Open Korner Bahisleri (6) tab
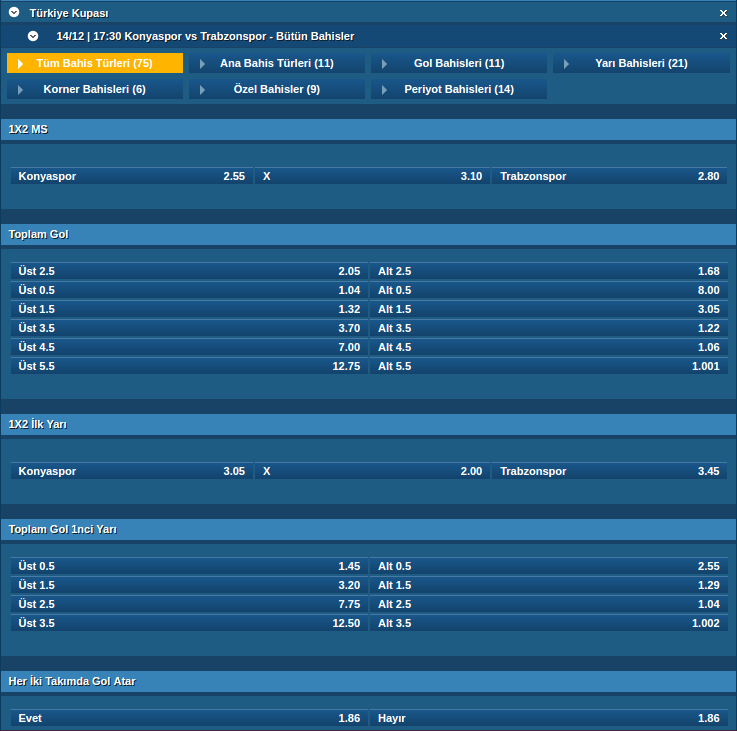 [x=95, y=89]
